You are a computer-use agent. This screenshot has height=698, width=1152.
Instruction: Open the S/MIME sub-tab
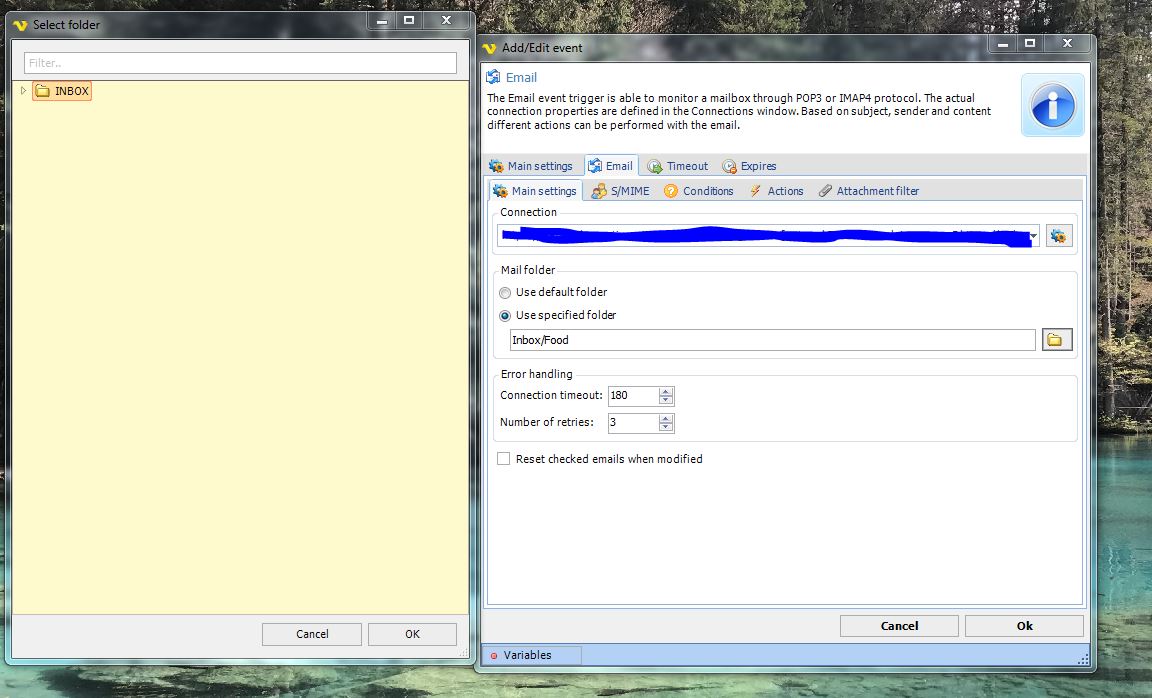pyautogui.click(x=620, y=191)
